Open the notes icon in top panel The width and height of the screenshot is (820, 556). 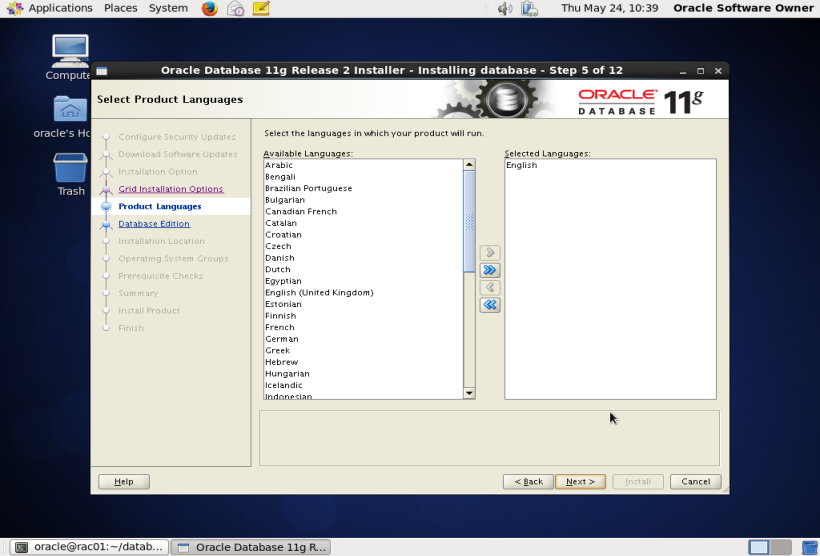tap(261, 8)
